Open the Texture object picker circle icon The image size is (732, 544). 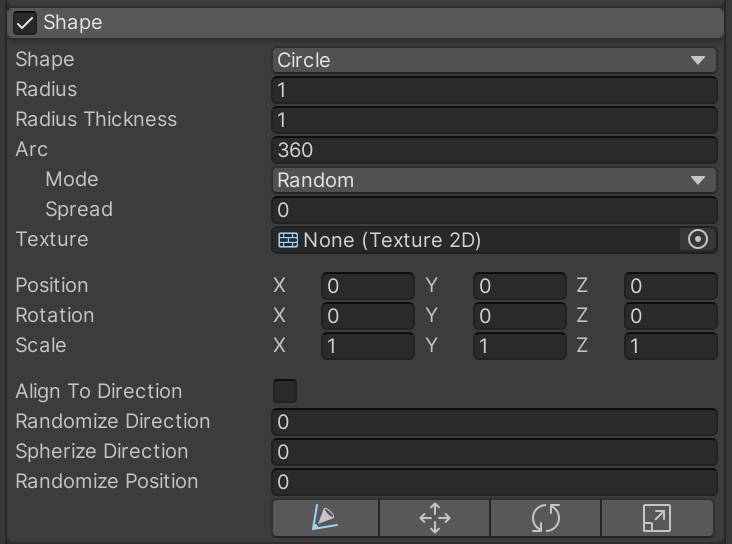[698, 240]
